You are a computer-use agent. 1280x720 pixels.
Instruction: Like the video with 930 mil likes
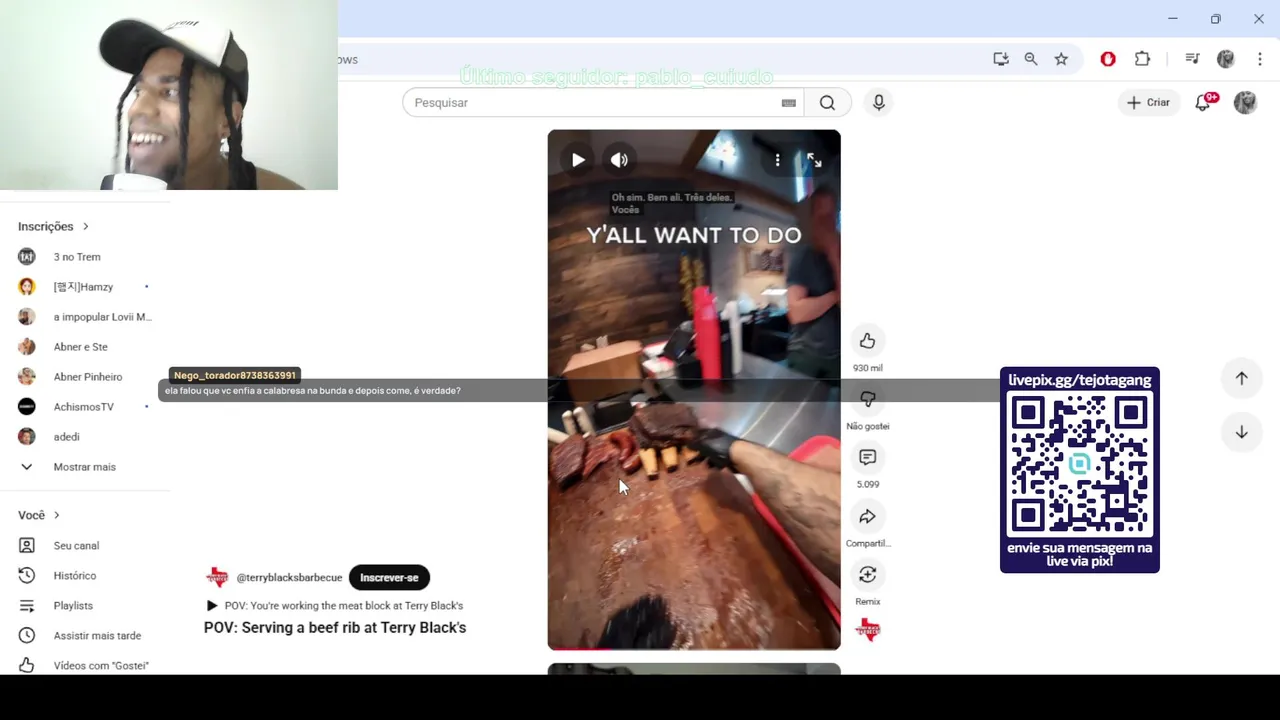click(867, 341)
